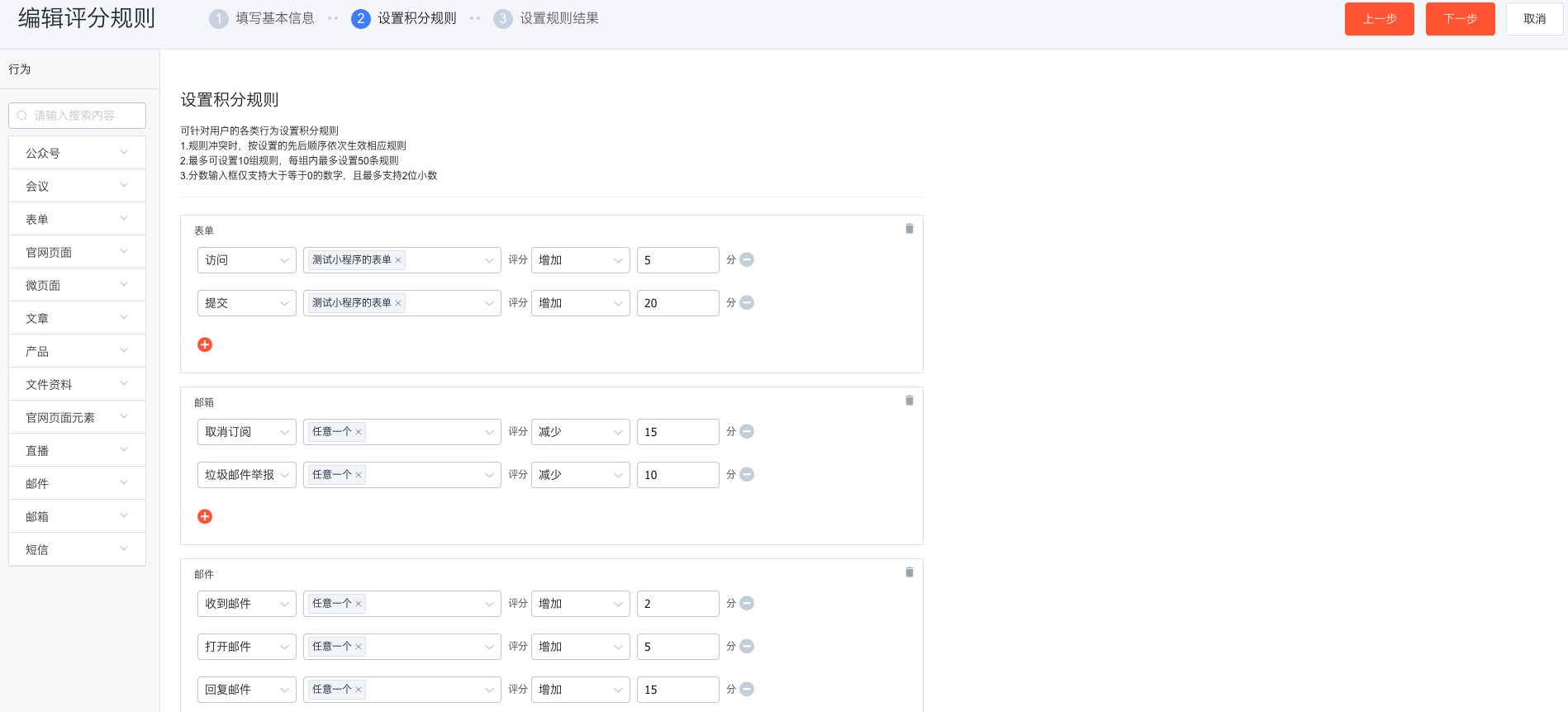Open 减少 score type dropdown in 取消订阅 row
This screenshot has height=712, width=1568.
tap(581, 432)
